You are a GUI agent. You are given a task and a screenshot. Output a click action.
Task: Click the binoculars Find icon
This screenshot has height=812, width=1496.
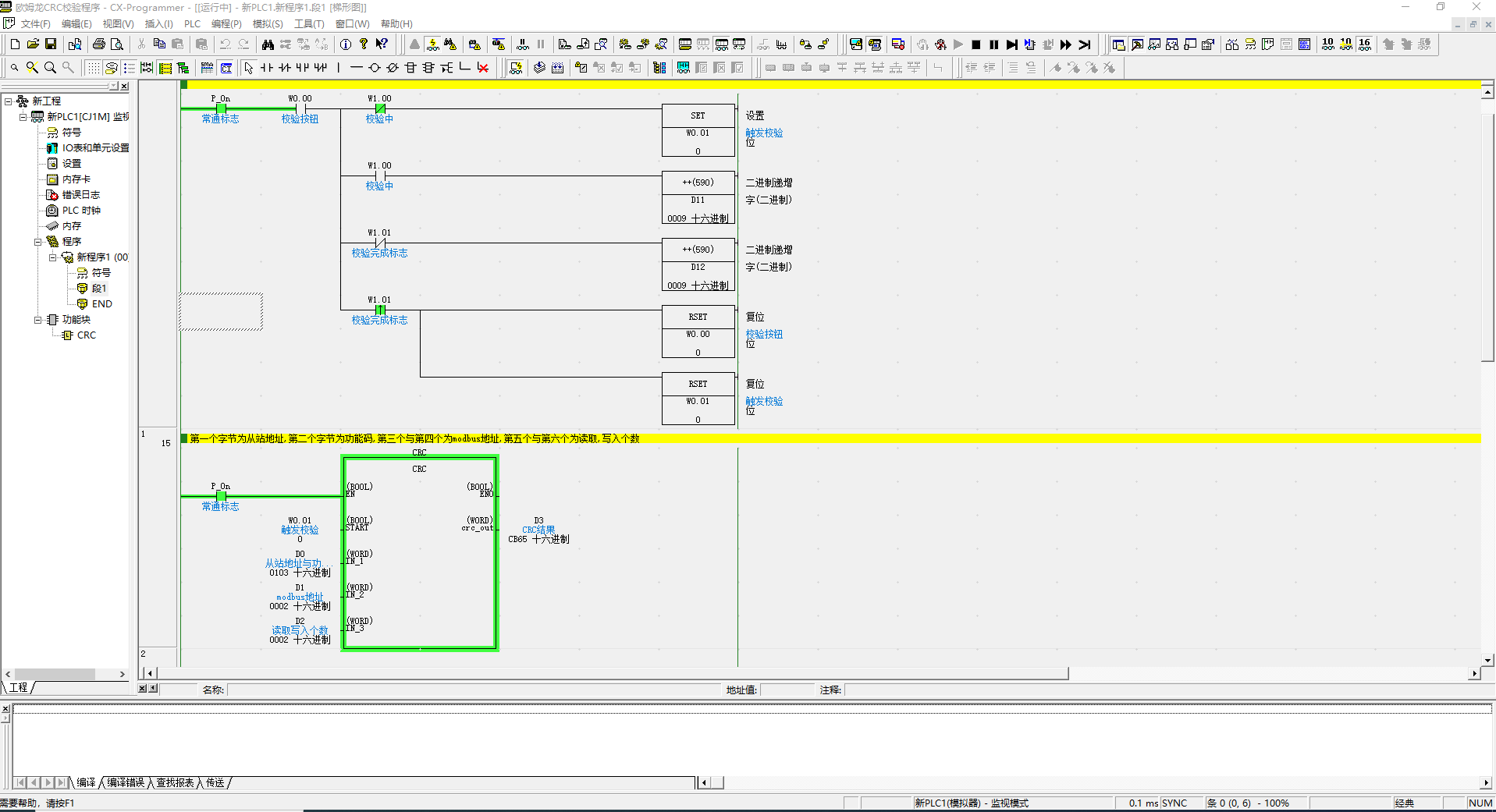268,44
